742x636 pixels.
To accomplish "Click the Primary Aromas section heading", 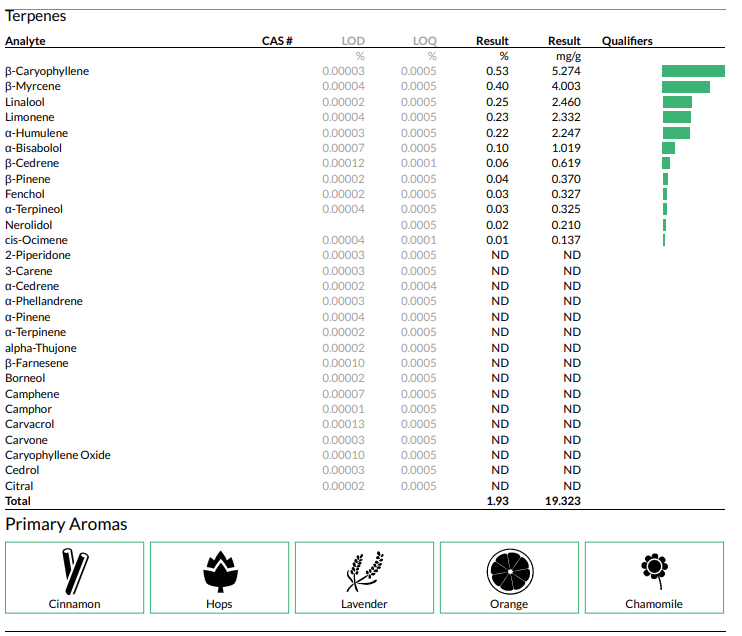I will click(66, 524).
